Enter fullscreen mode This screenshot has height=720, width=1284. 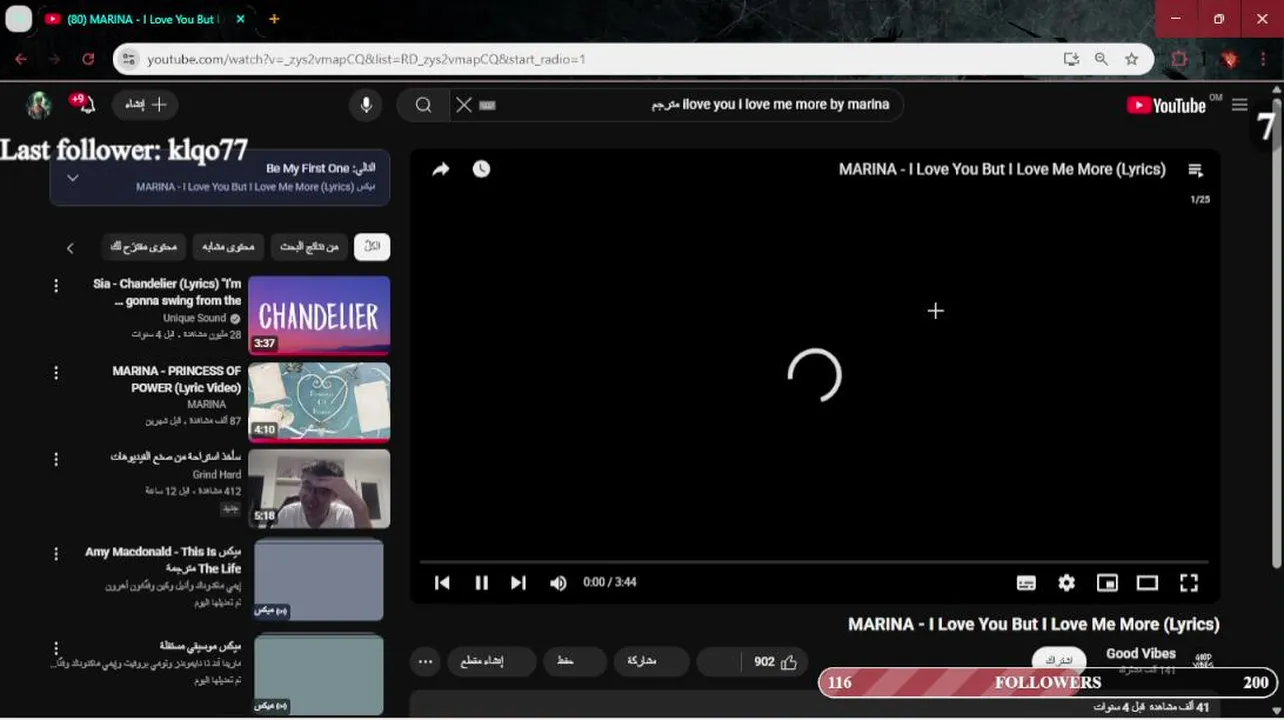point(1189,583)
